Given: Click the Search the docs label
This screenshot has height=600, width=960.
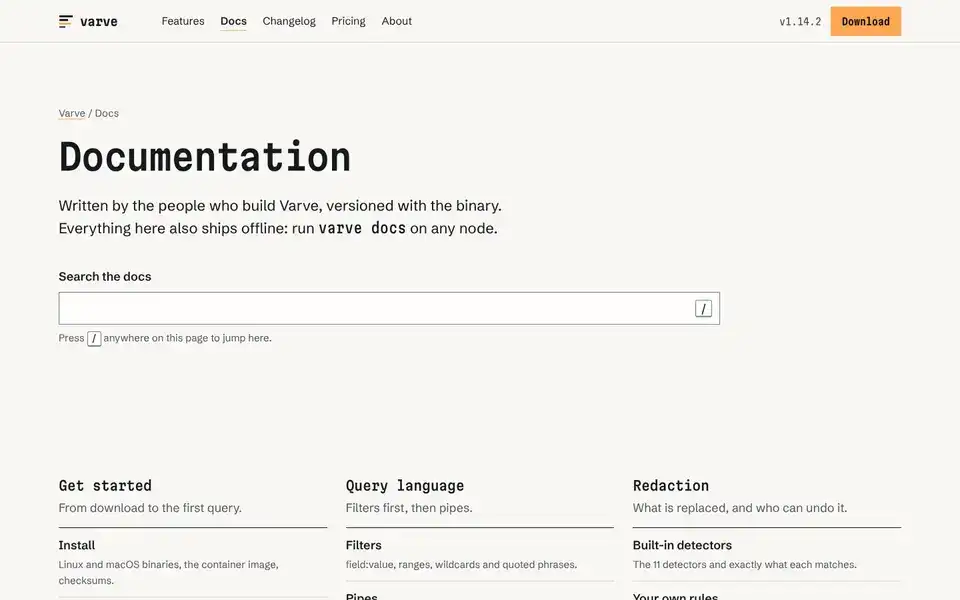Looking at the screenshot, I should [105, 277].
